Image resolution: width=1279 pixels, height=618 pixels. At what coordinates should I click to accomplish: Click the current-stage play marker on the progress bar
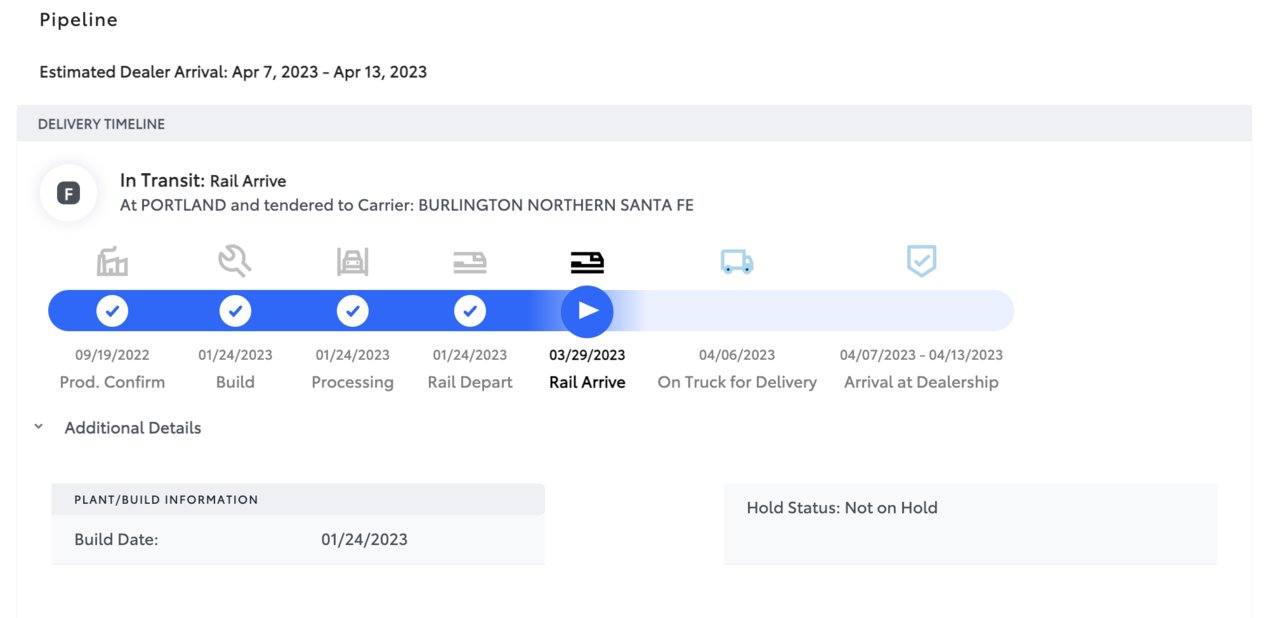coord(587,311)
